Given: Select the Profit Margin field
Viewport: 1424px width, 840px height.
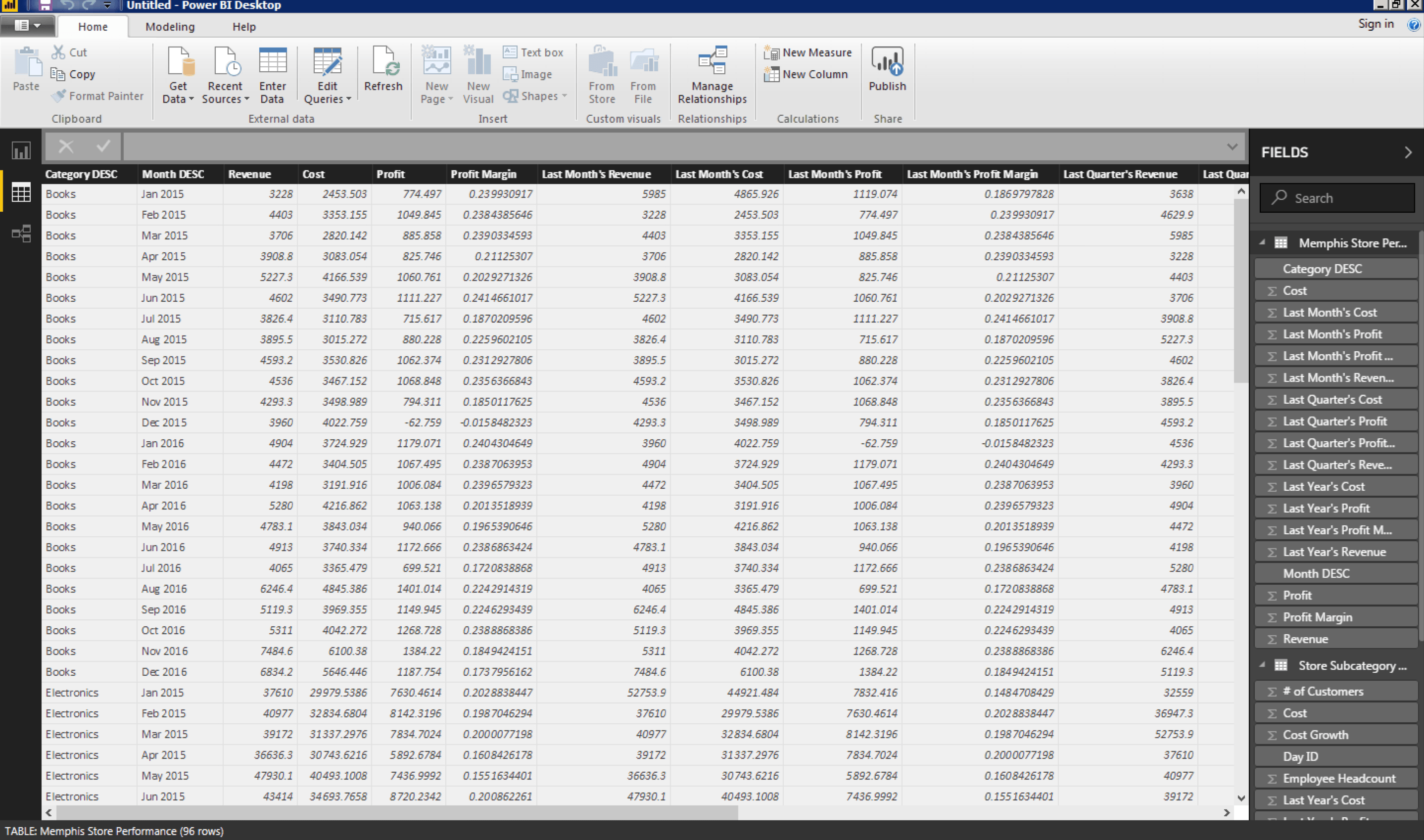Looking at the screenshot, I should [x=1317, y=617].
